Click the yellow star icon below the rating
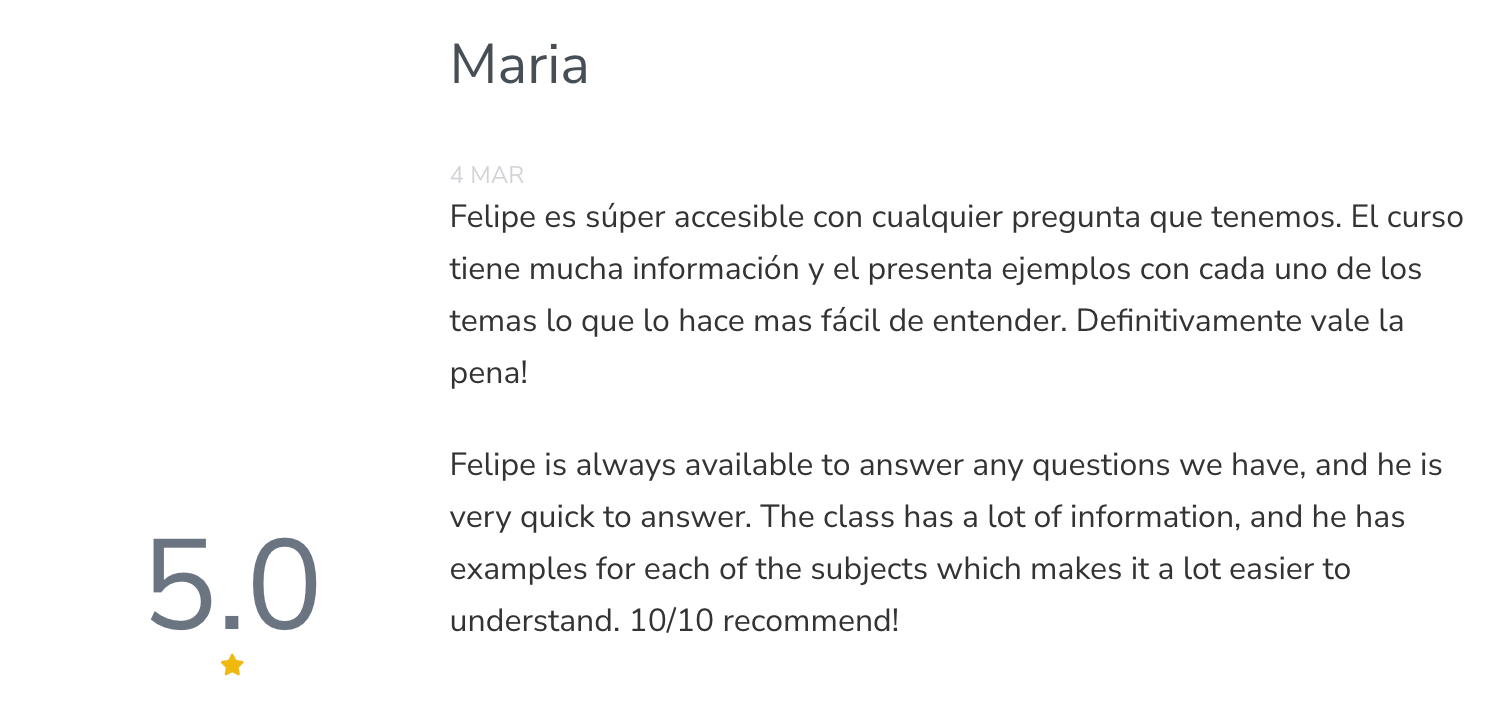The width and height of the screenshot is (1494, 718). (x=232, y=665)
